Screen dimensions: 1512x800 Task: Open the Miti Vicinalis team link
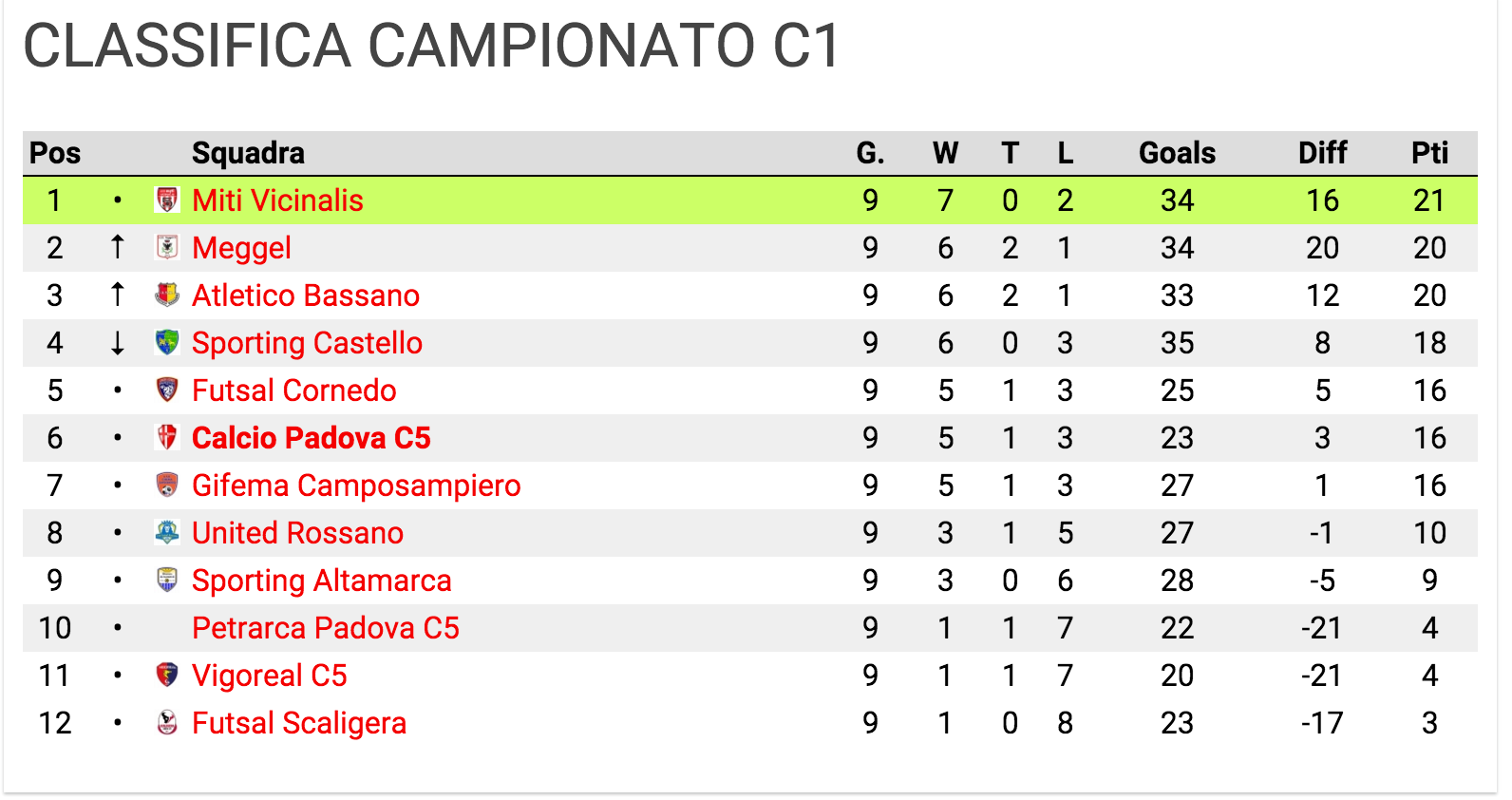tap(277, 200)
